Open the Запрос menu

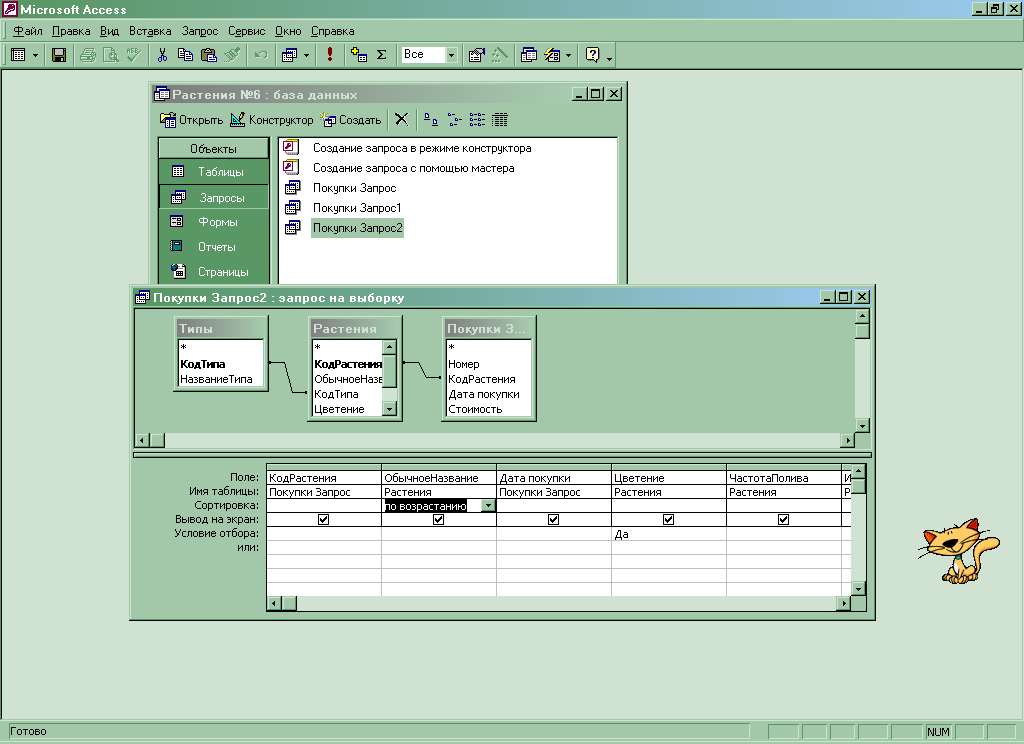click(200, 31)
